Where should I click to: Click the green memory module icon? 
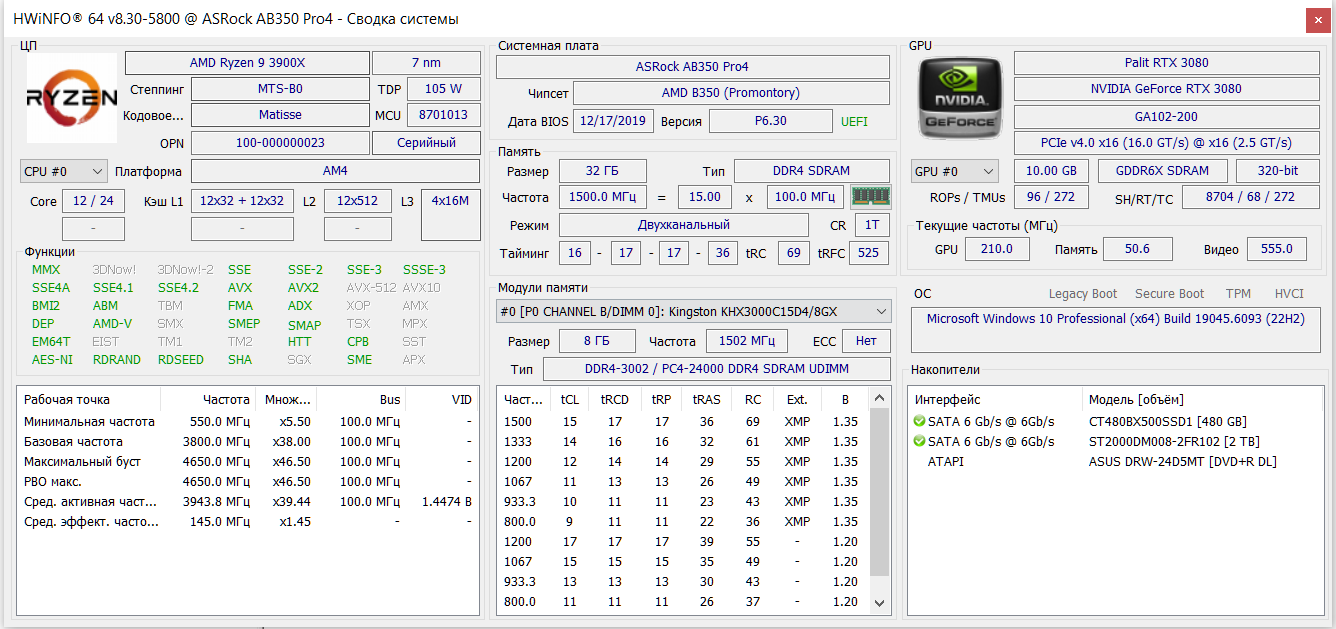click(870, 196)
